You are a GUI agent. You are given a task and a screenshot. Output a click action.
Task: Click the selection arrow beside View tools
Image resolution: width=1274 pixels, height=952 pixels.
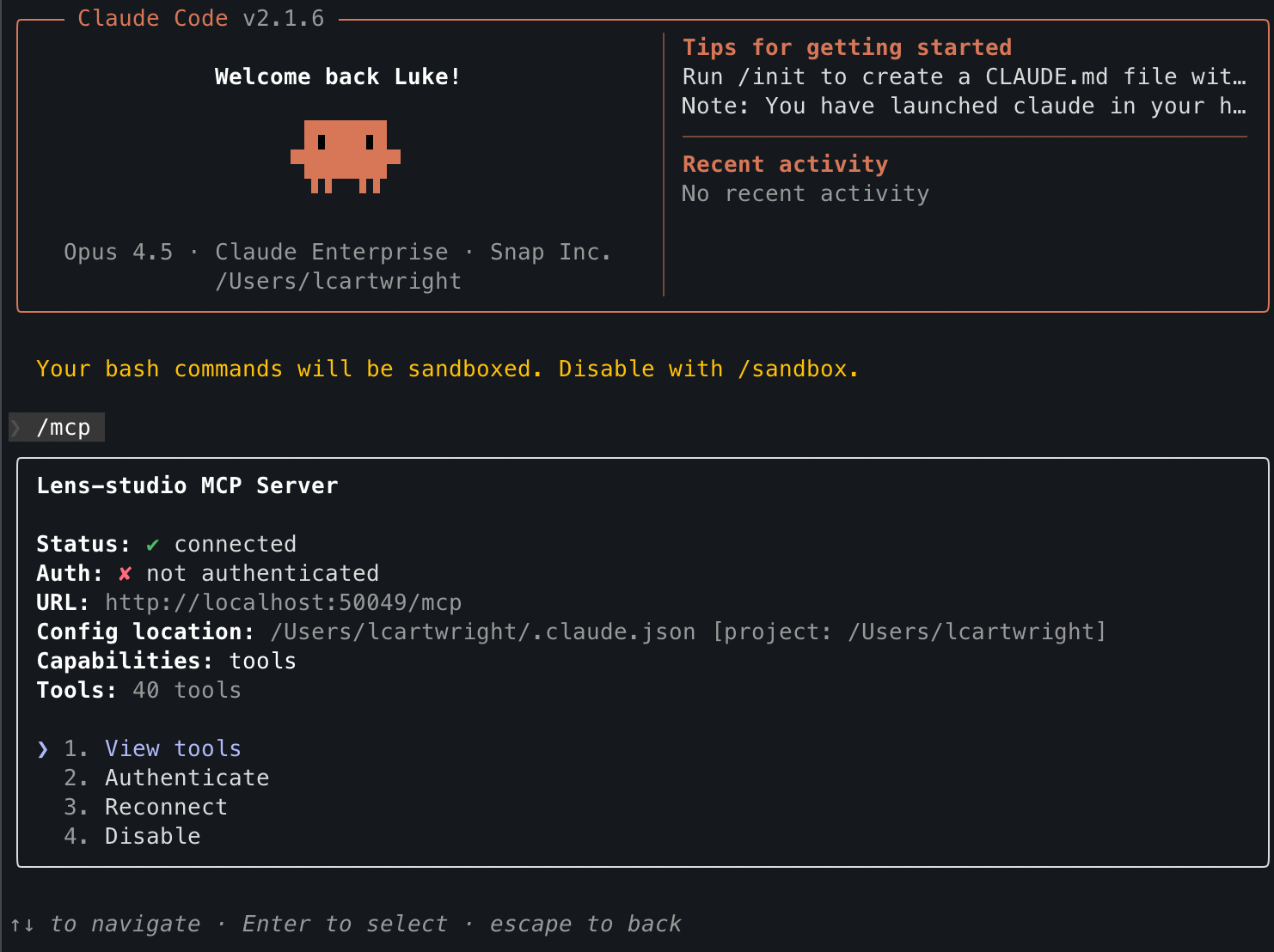(43, 749)
